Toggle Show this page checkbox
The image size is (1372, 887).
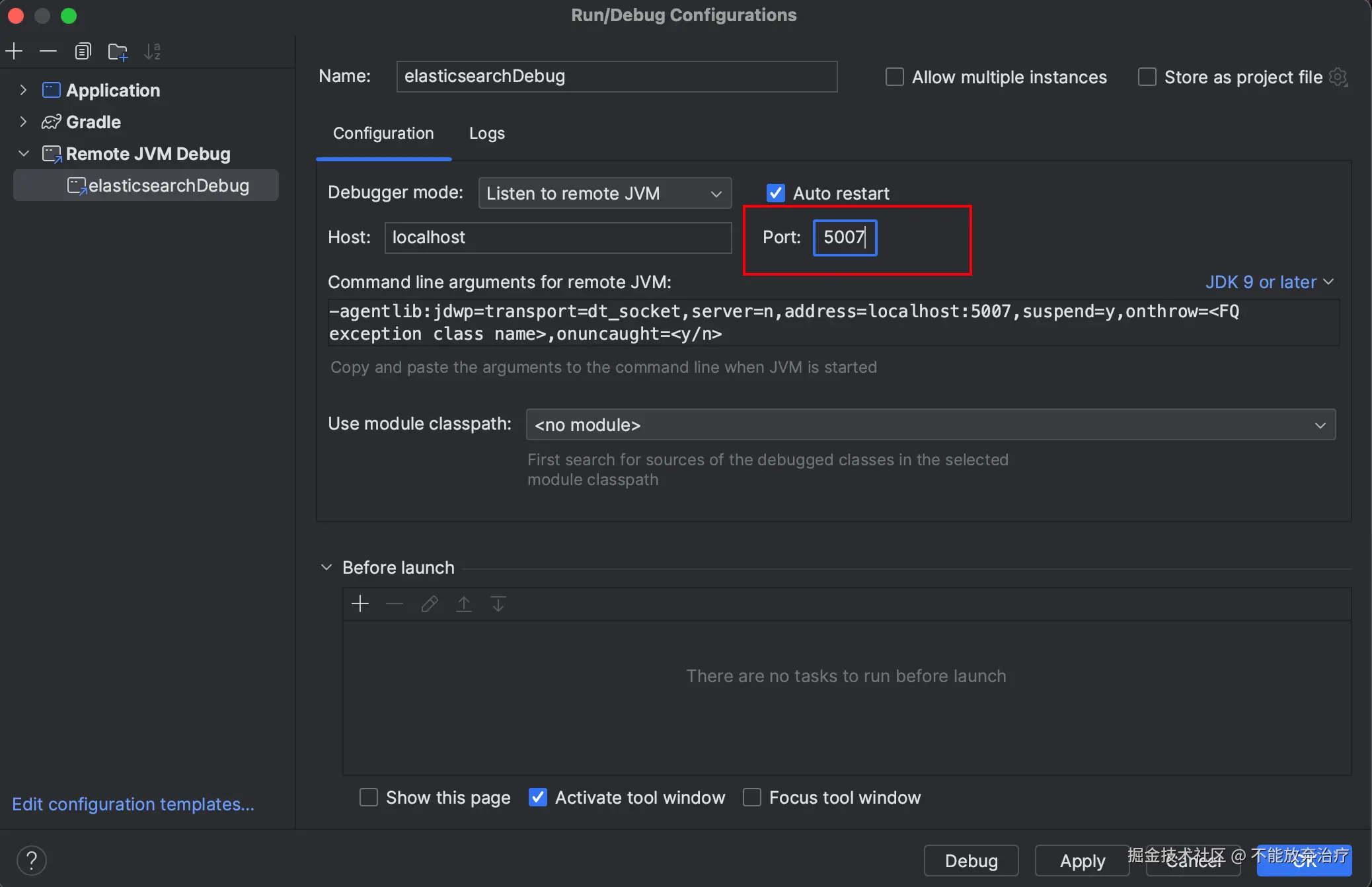click(x=369, y=797)
